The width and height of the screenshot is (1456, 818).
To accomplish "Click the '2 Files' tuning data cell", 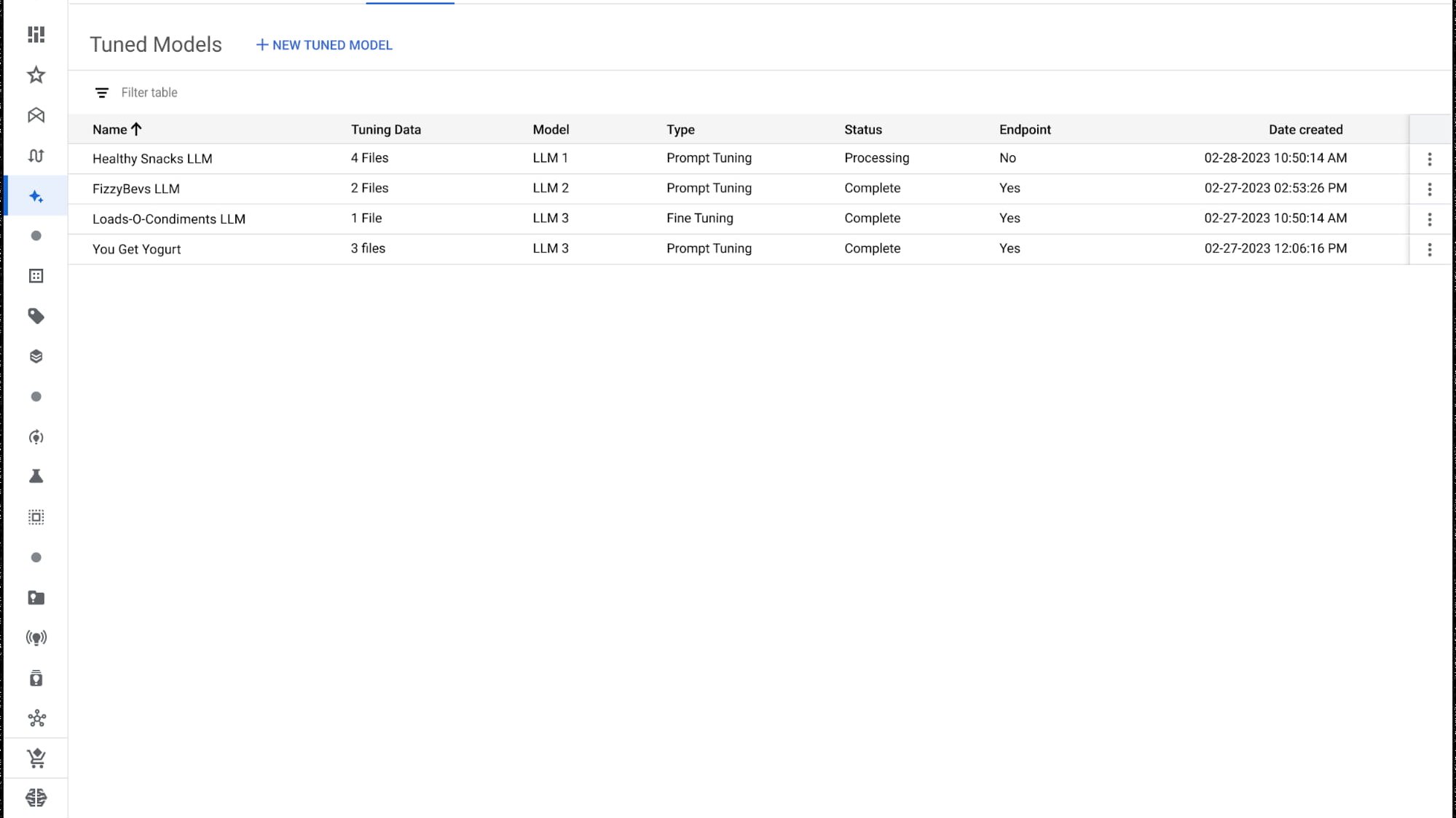I will click(x=369, y=188).
